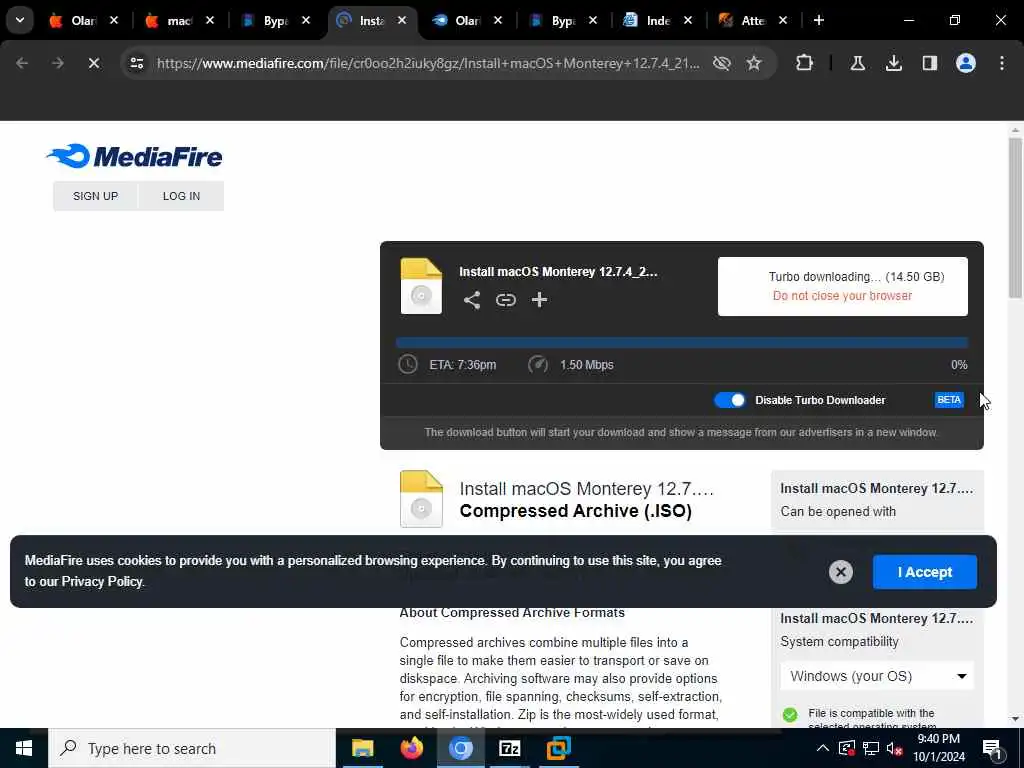Open a new browser tab
The width and height of the screenshot is (1024, 768).
click(x=819, y=20)
